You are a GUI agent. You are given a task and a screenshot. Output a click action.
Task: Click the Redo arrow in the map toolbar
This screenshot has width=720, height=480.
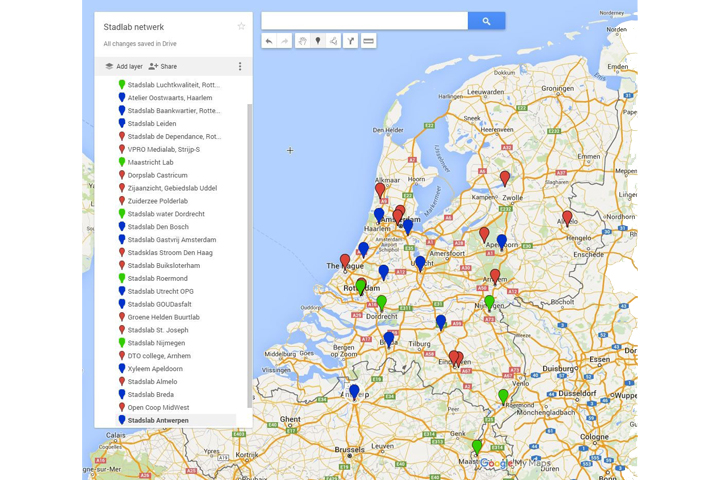[x=285, y=41]
